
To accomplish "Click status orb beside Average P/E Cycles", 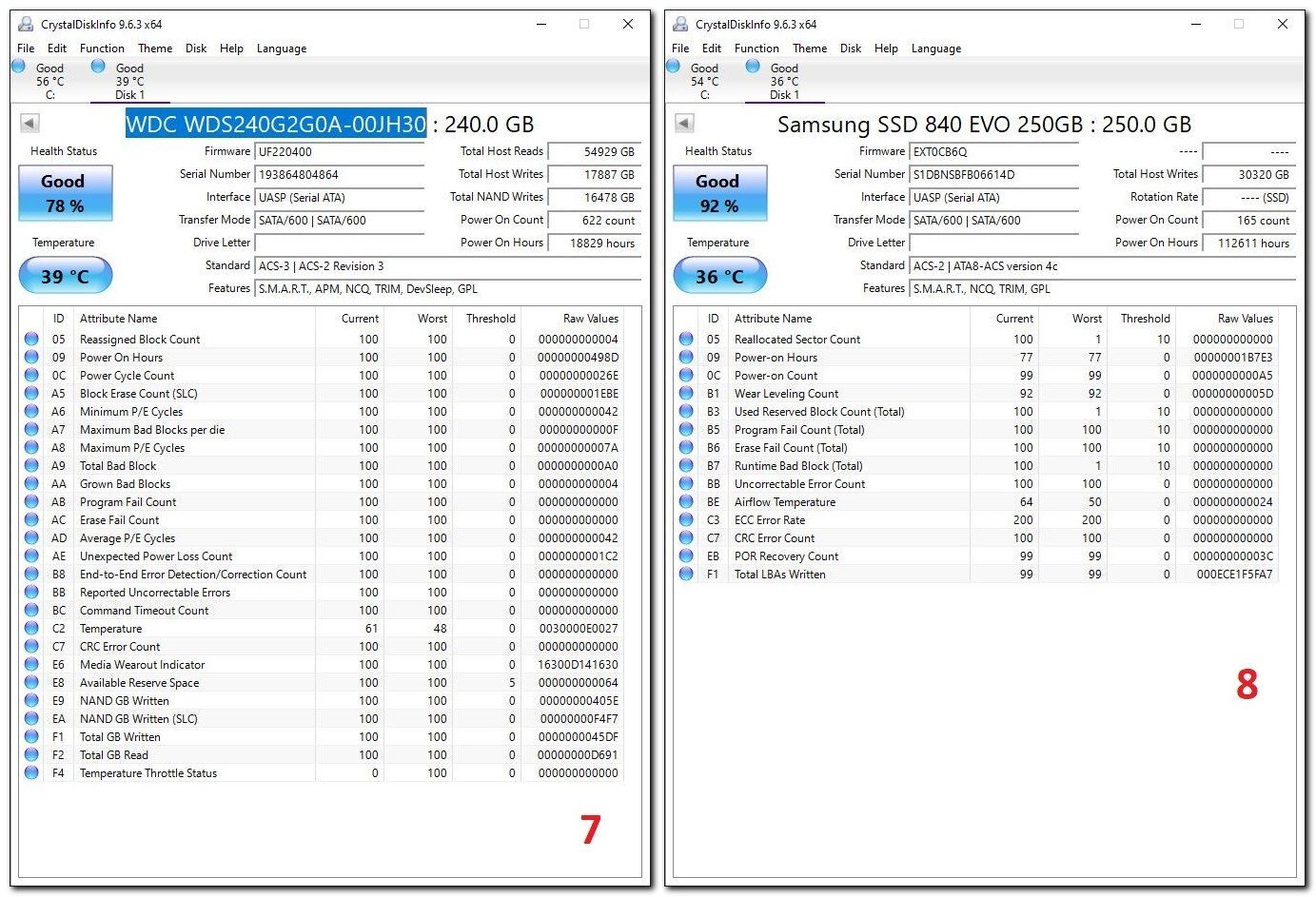I will click(31, 537).
